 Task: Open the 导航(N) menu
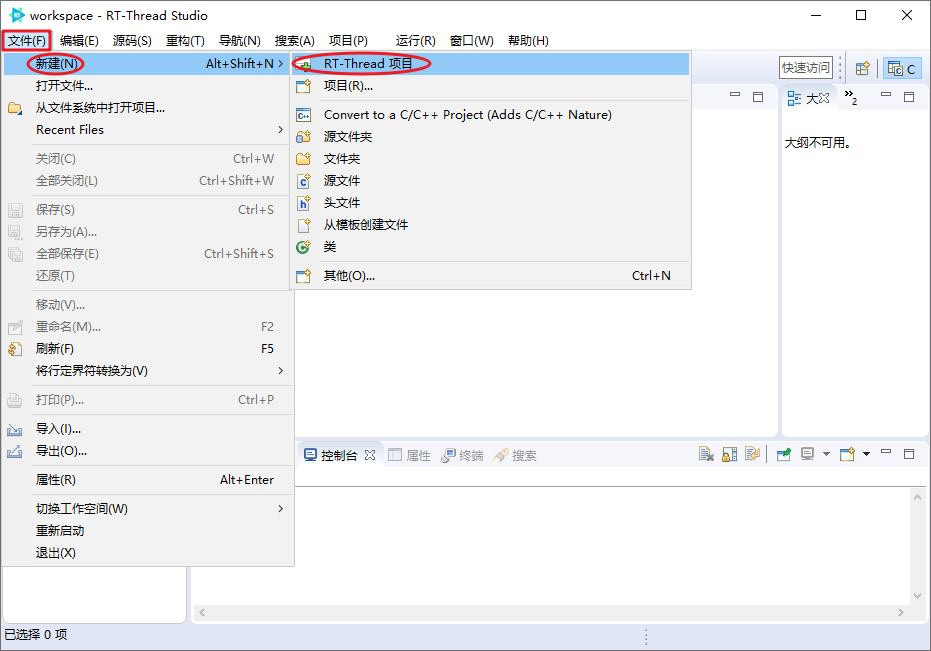click(239, 40)
